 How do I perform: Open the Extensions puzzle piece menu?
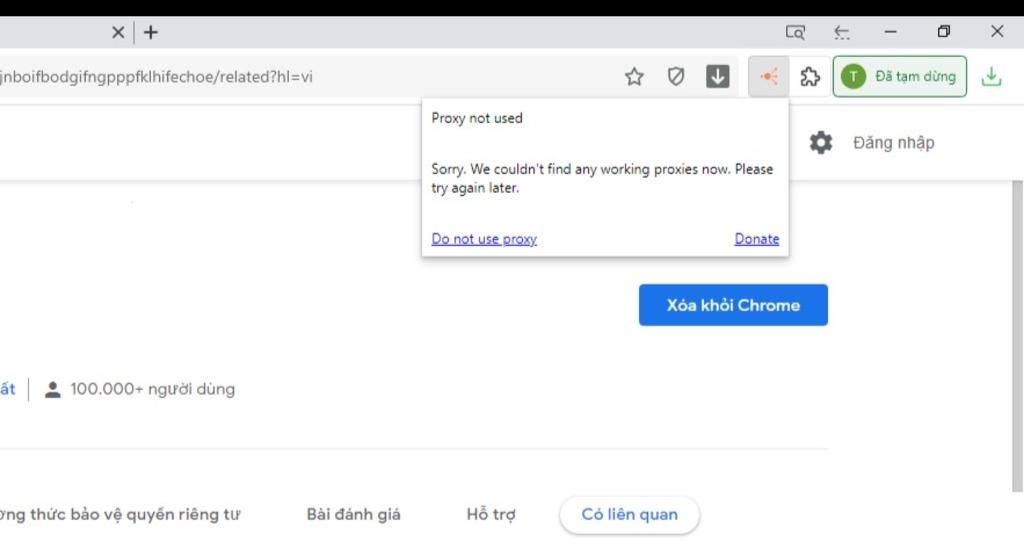point(810,76)
